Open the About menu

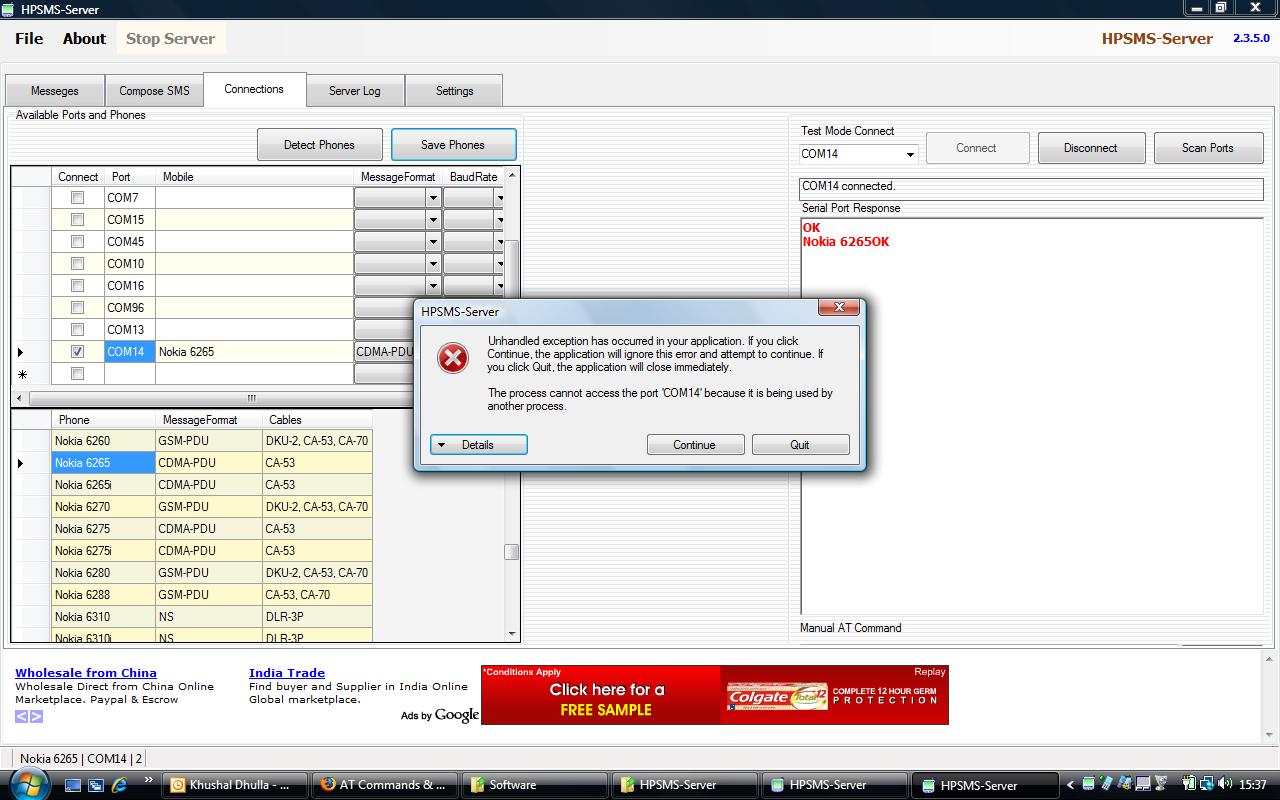click(84, 38)
